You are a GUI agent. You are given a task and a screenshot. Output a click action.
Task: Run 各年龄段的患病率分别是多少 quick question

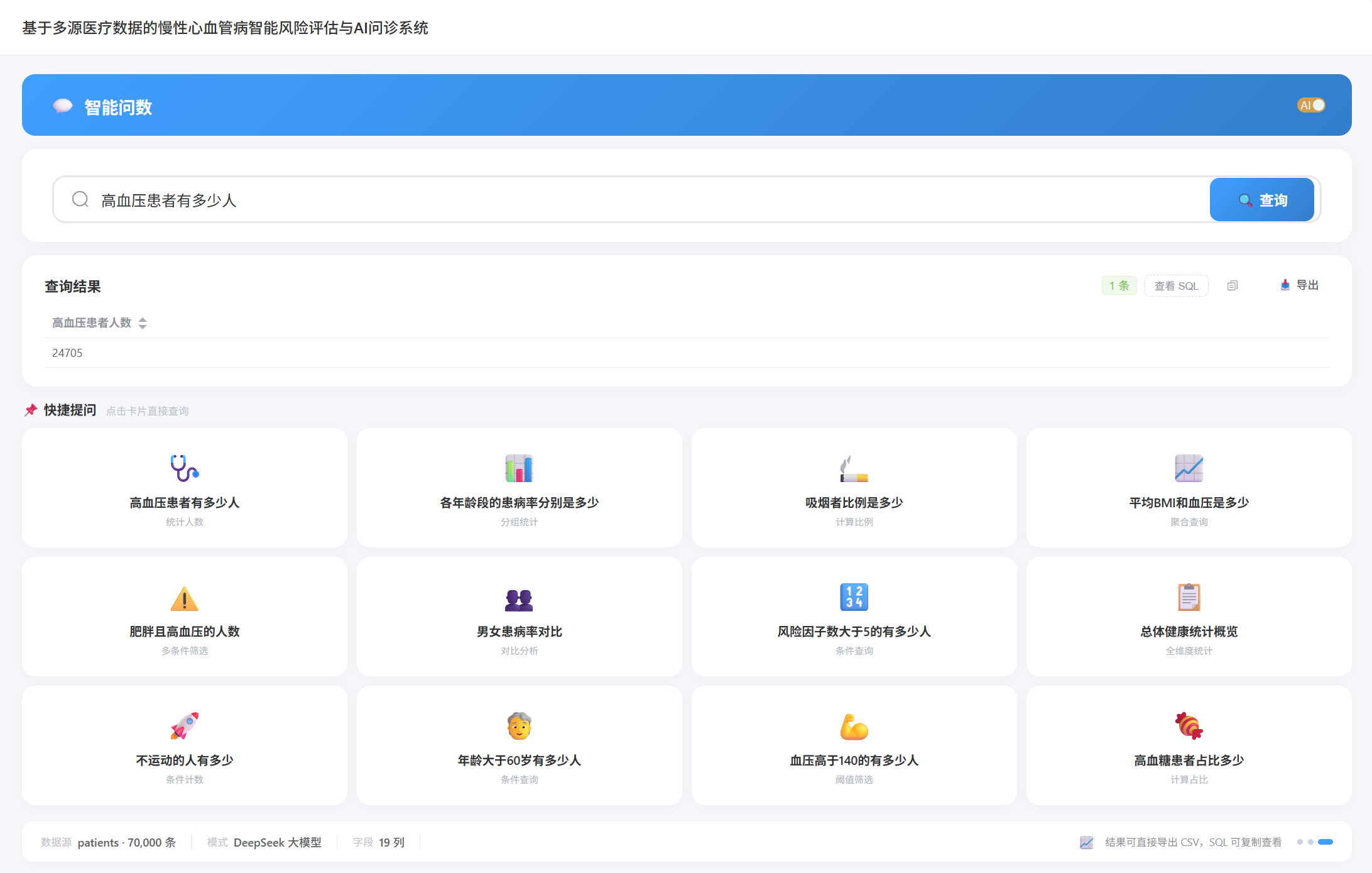click(519, 488)
